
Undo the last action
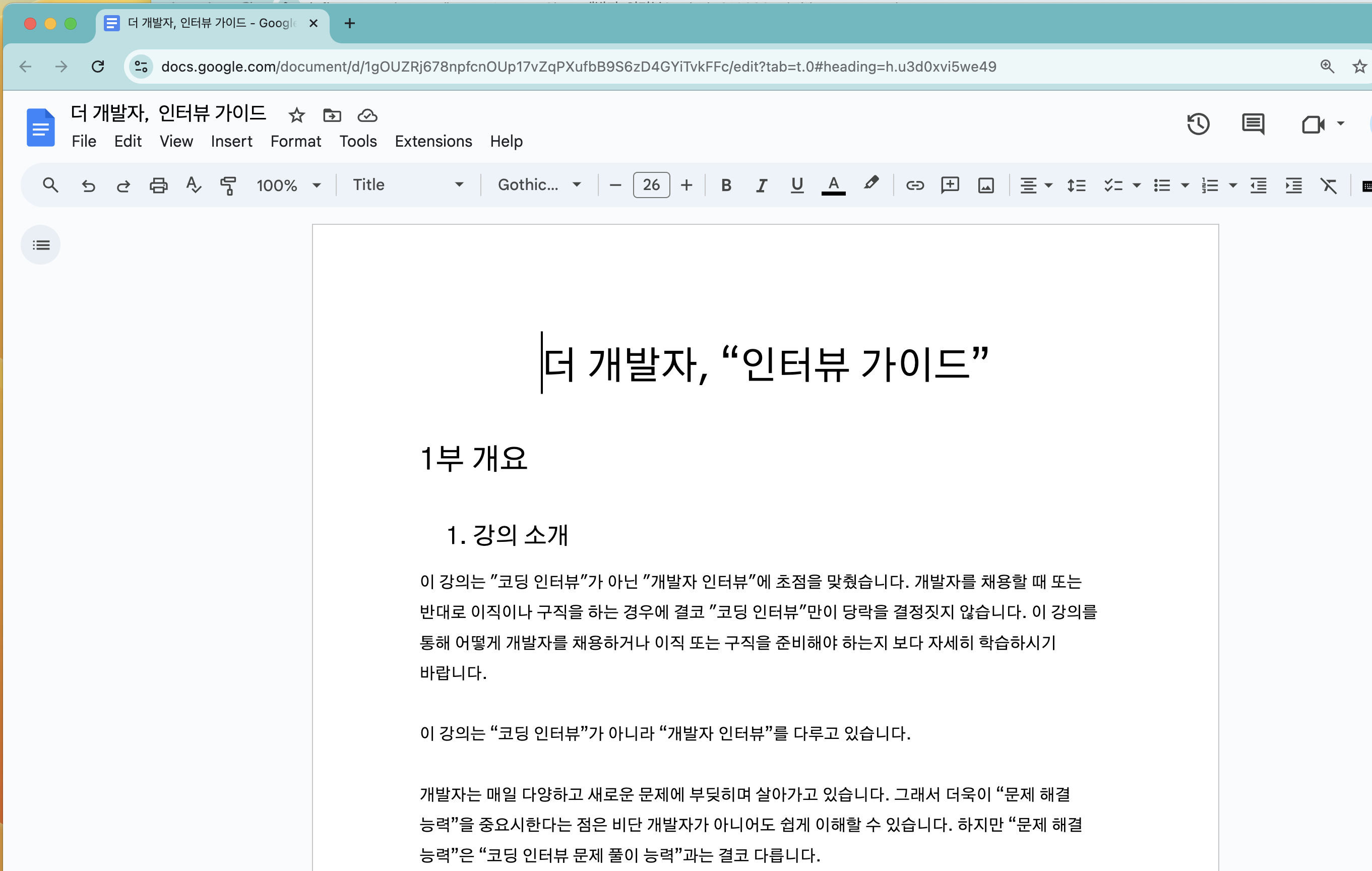point(88,185)
